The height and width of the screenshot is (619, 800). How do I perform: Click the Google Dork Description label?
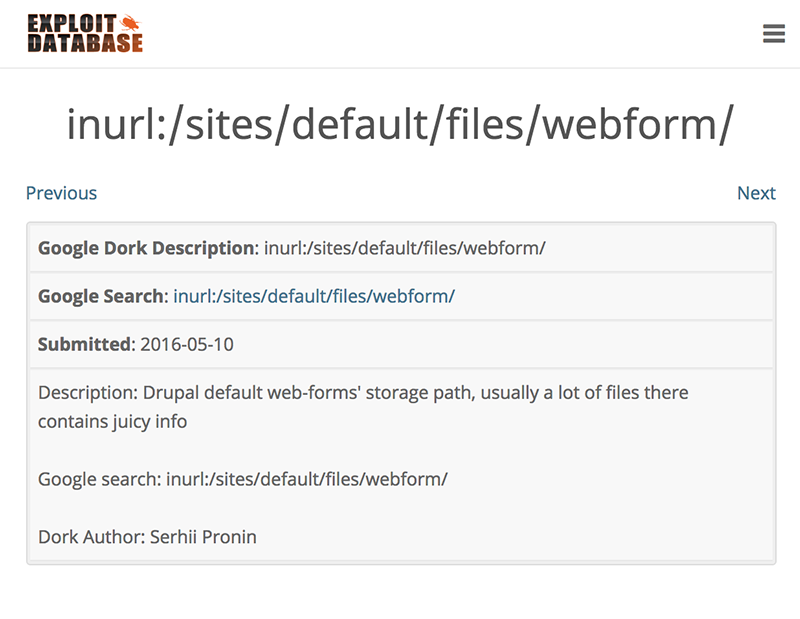147,248
